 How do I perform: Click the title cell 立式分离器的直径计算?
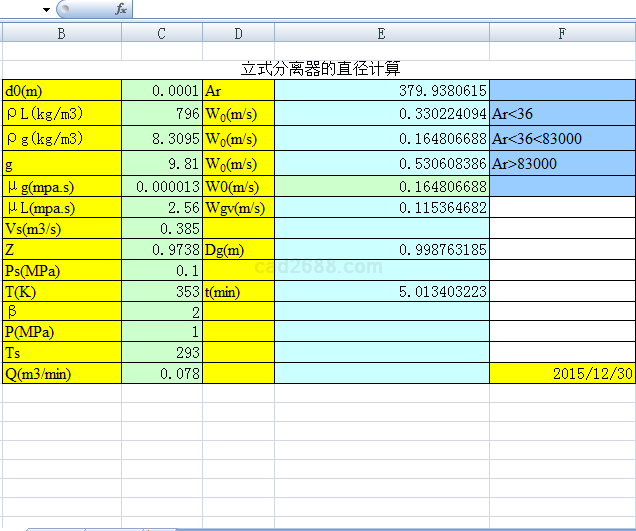(x=320, y=69)
